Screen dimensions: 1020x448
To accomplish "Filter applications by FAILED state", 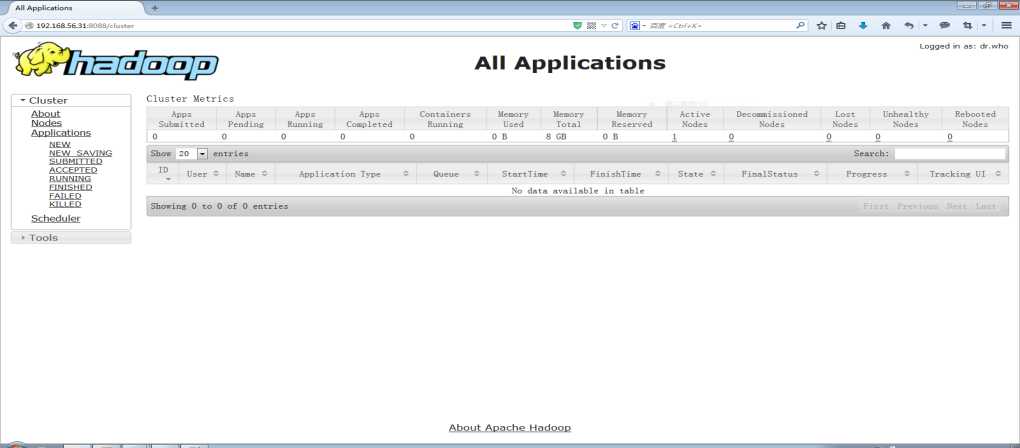I will (x=65, y=195).
